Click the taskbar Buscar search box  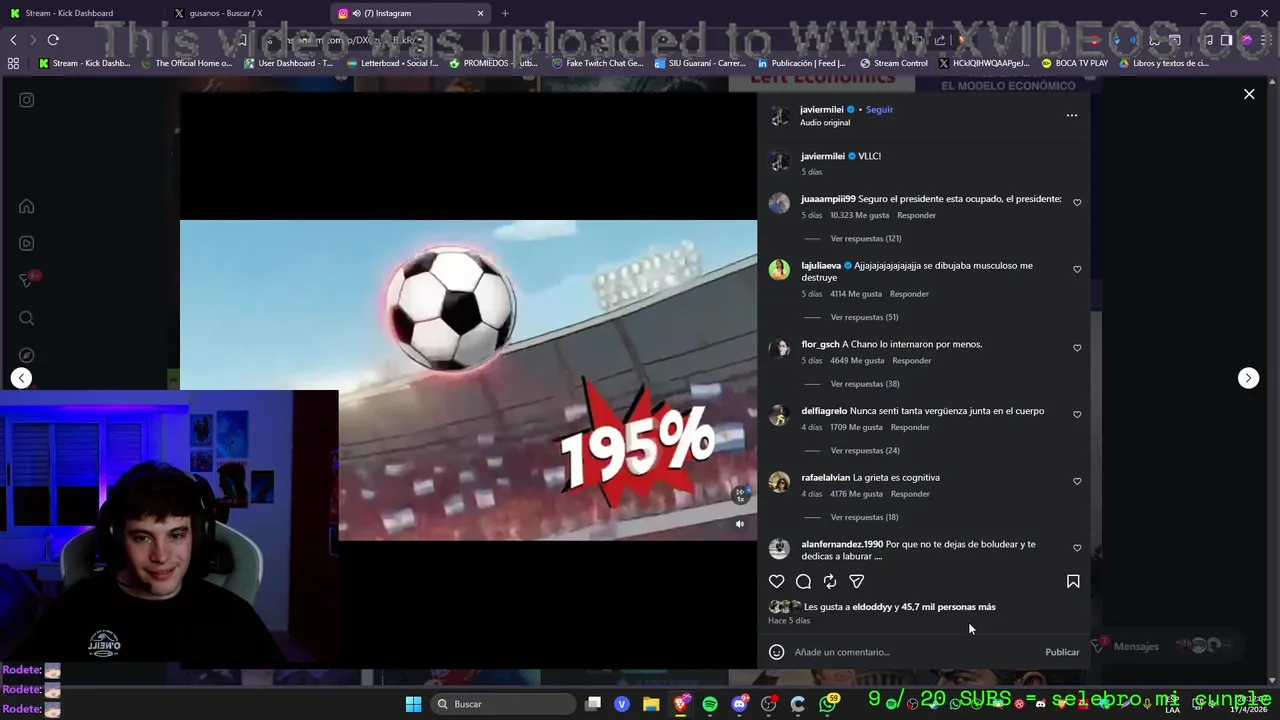pyautogui.click(x=501, y=704)
